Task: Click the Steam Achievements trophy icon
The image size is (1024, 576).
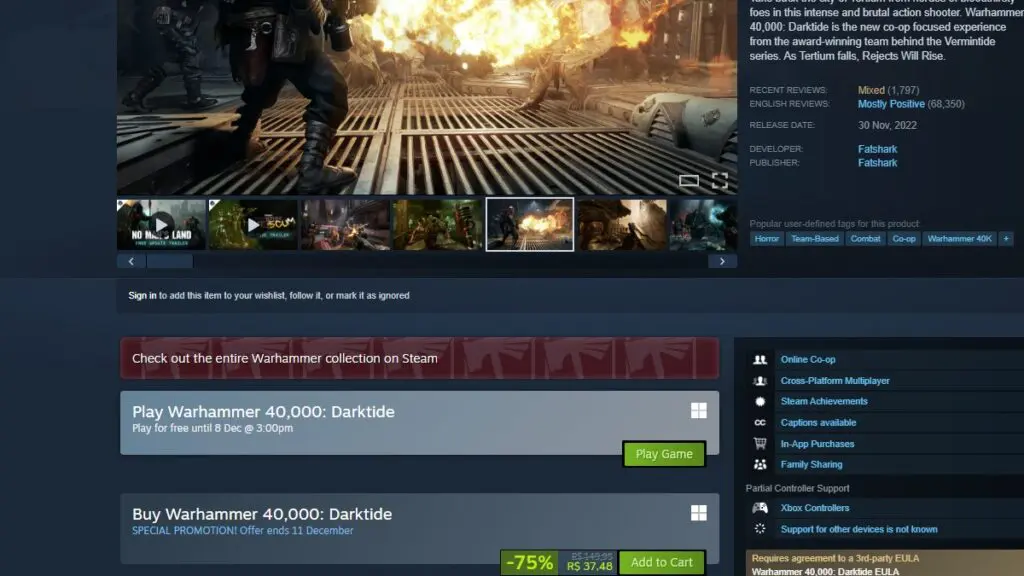Action: click(758, 401)
